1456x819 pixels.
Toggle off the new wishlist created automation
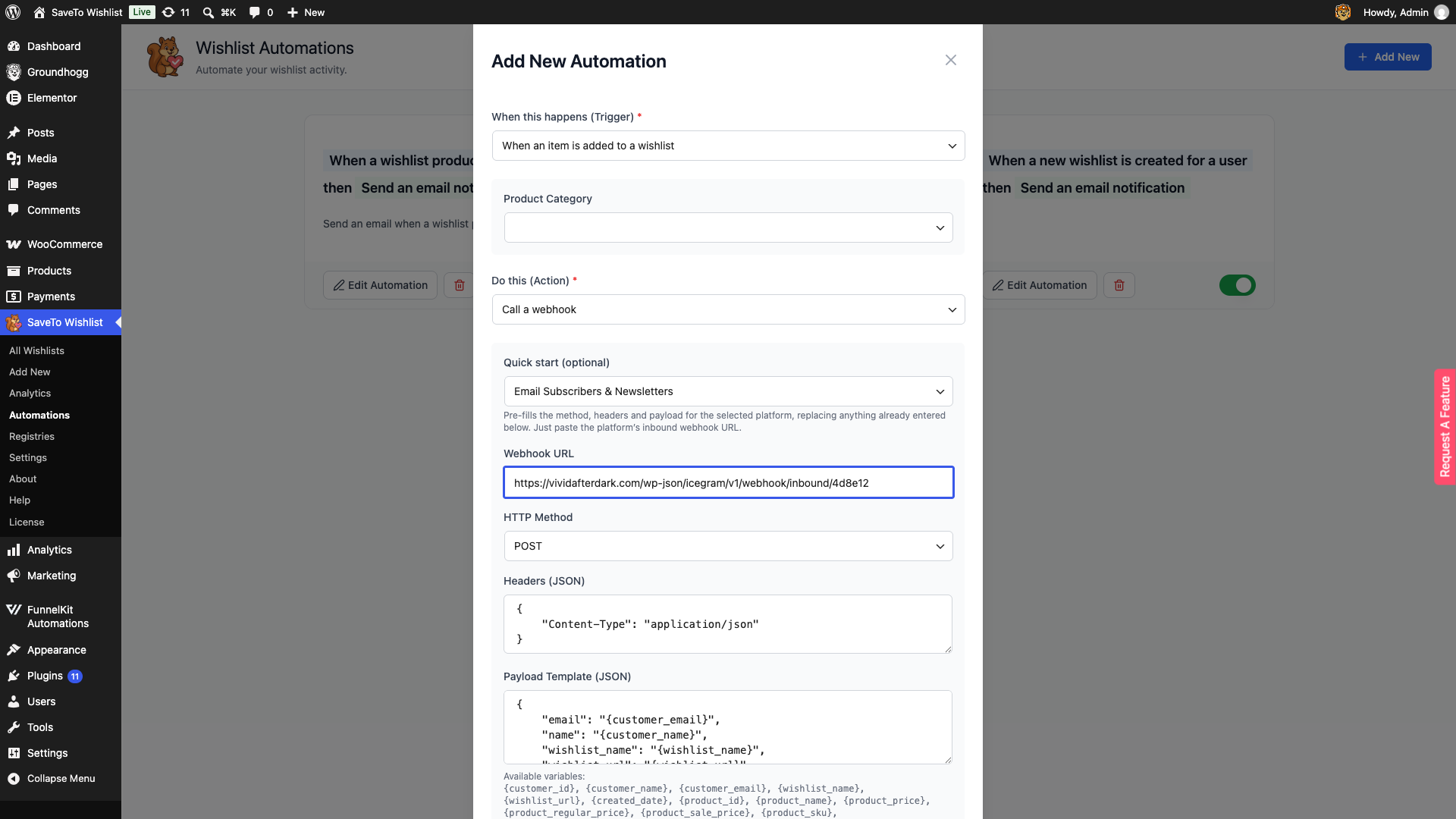click(1238, 285)
